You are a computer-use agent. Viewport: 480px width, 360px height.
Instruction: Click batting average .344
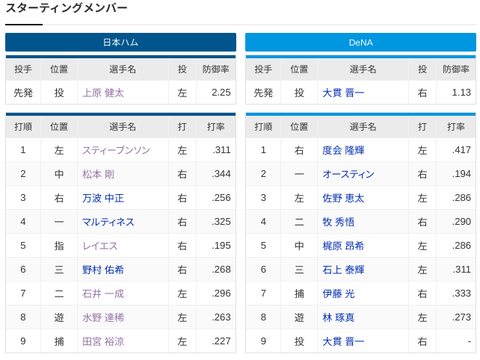coord(221,174)
